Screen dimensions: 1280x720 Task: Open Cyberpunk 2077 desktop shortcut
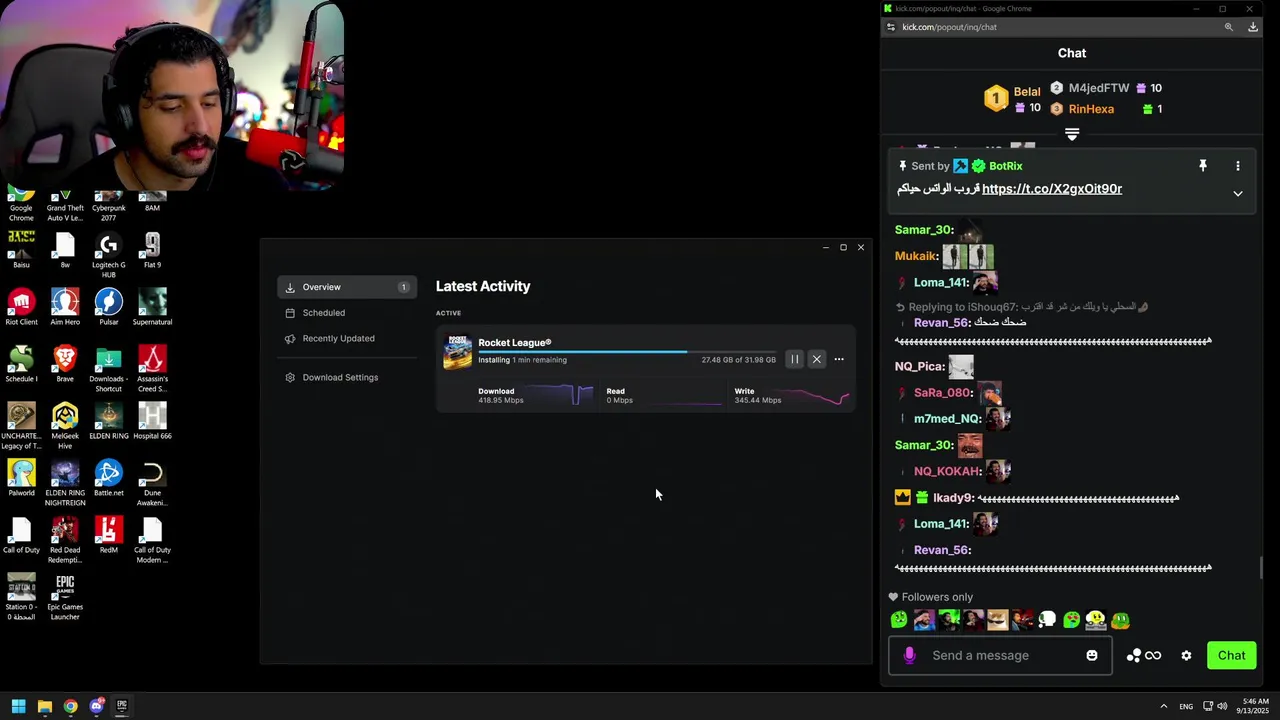[108, 204]
